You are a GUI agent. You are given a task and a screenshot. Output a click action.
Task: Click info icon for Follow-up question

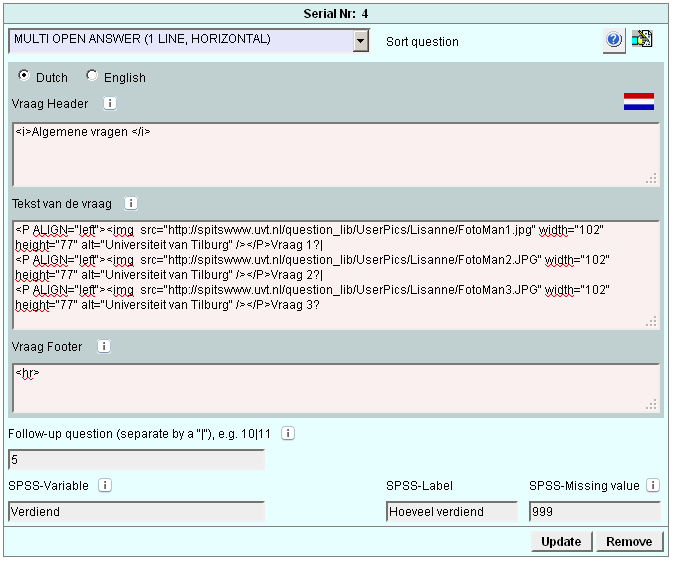[288, 433]
